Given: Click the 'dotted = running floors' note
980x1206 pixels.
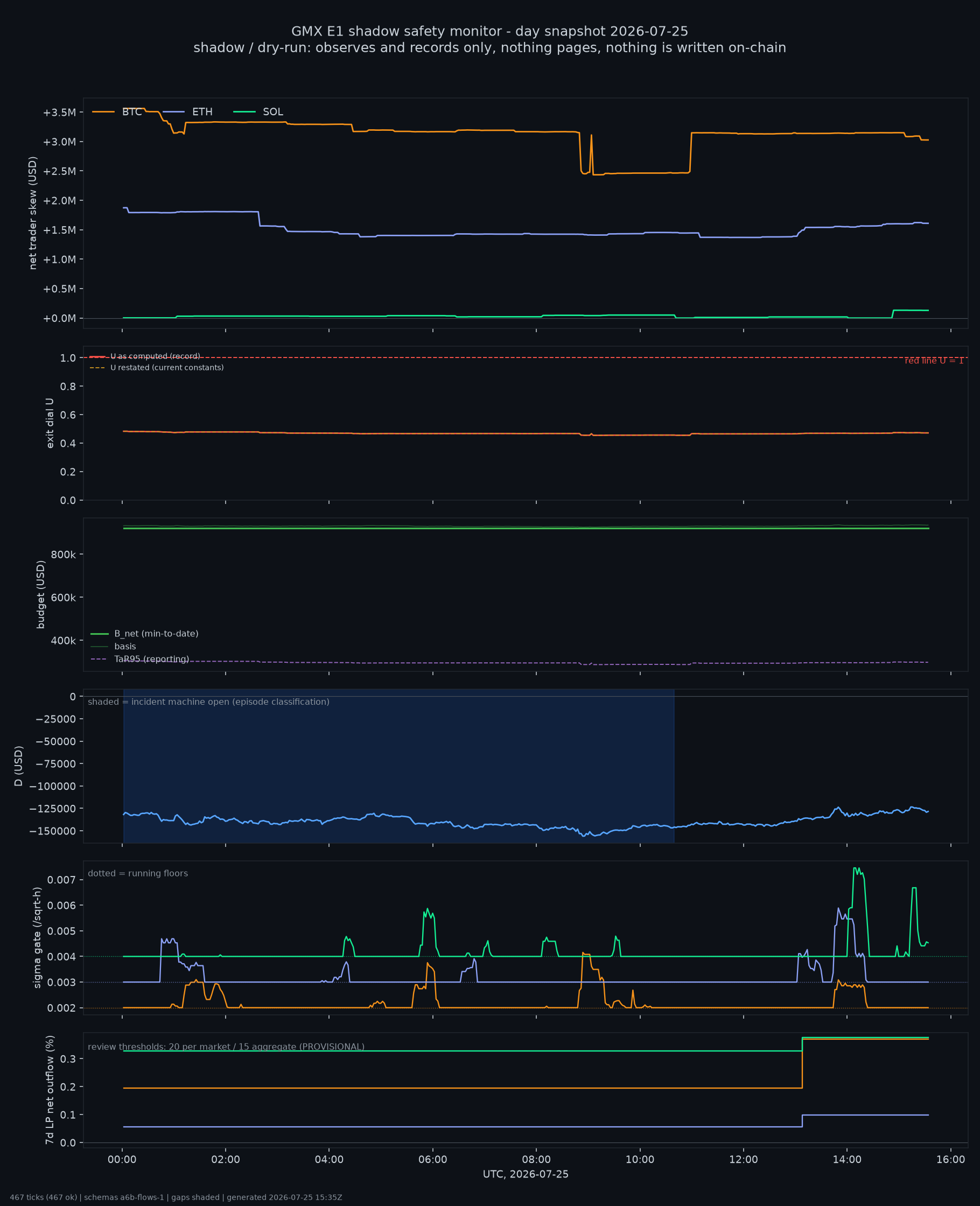Looking at the screenshot, I should point(138,873).
